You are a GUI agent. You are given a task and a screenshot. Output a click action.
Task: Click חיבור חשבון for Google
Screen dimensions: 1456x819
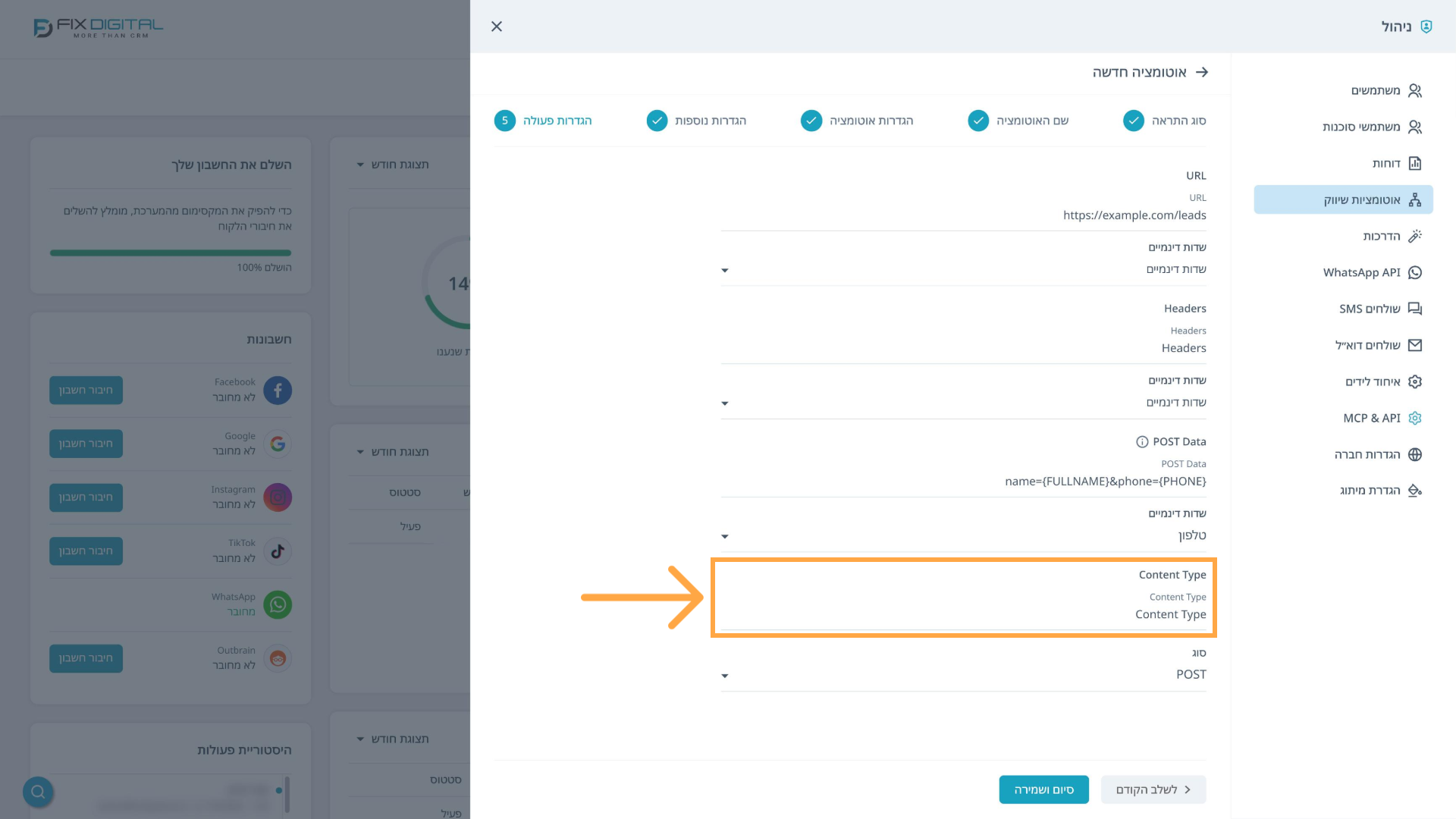click(x=86, y=444)
